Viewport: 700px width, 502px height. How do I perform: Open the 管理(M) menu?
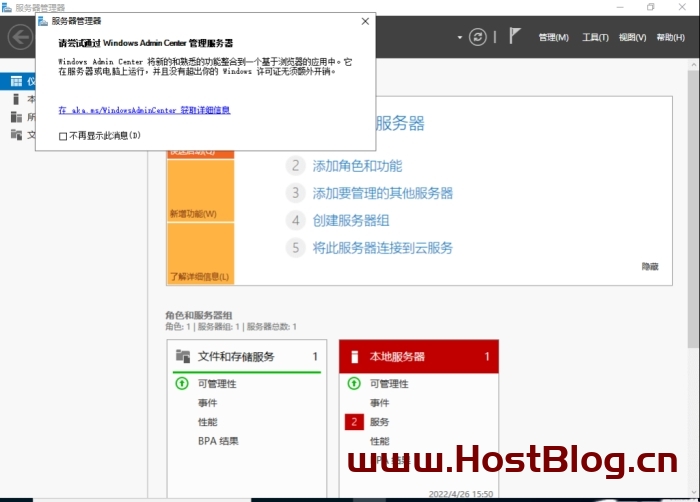point(554,38)
